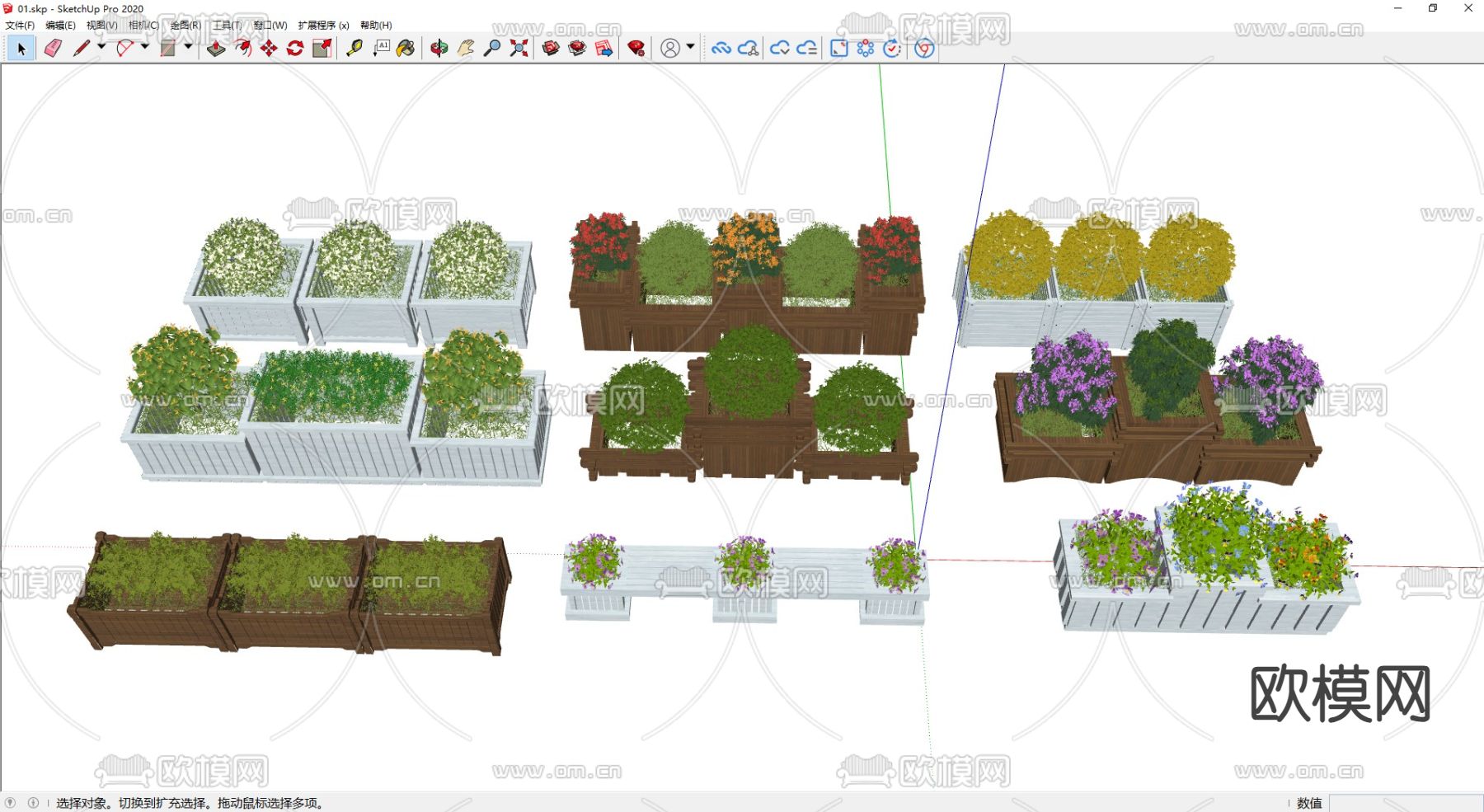Pick the Move tool
Image resolution: width=1484 pixels, height=812 pixels.
tap(269, 49)
